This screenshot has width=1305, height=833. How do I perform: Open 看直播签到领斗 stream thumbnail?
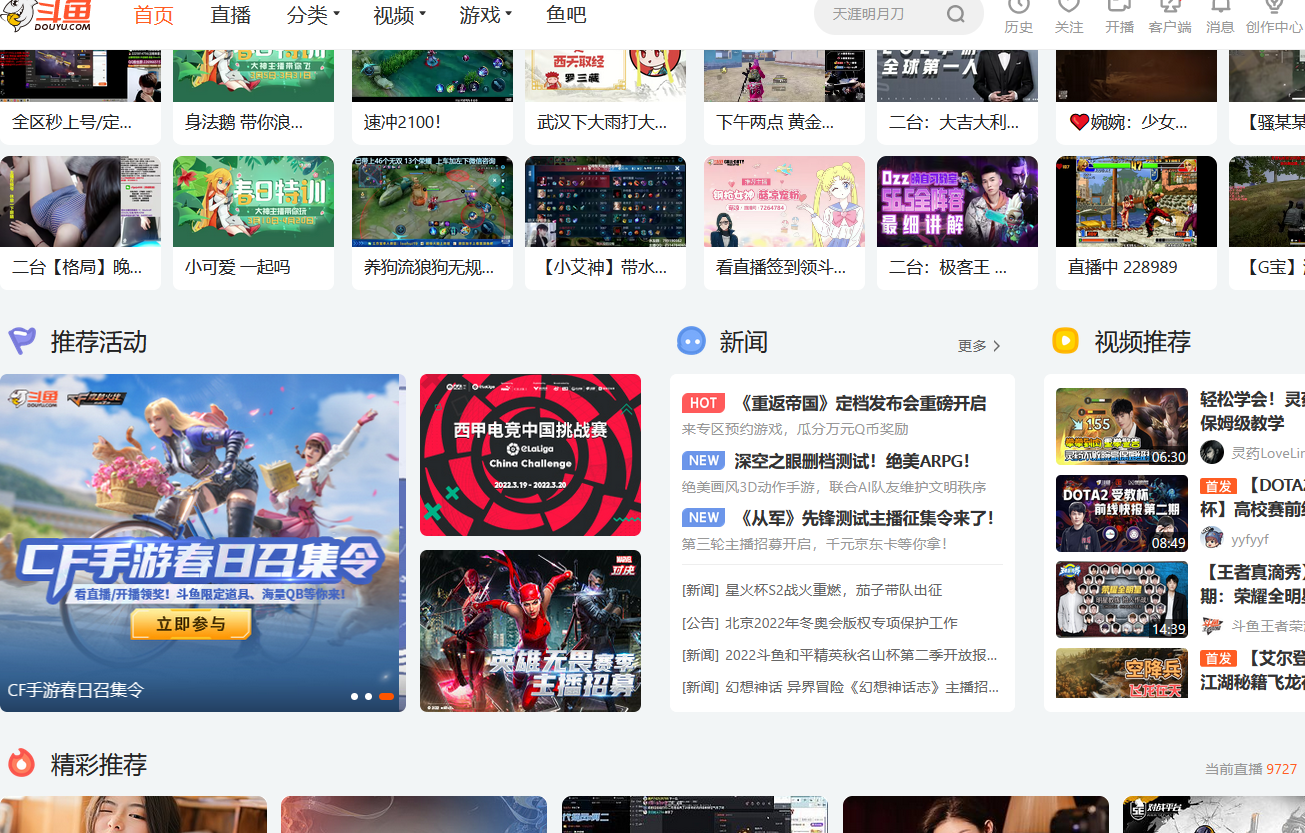pyautogui.click(x=784, y=201)
